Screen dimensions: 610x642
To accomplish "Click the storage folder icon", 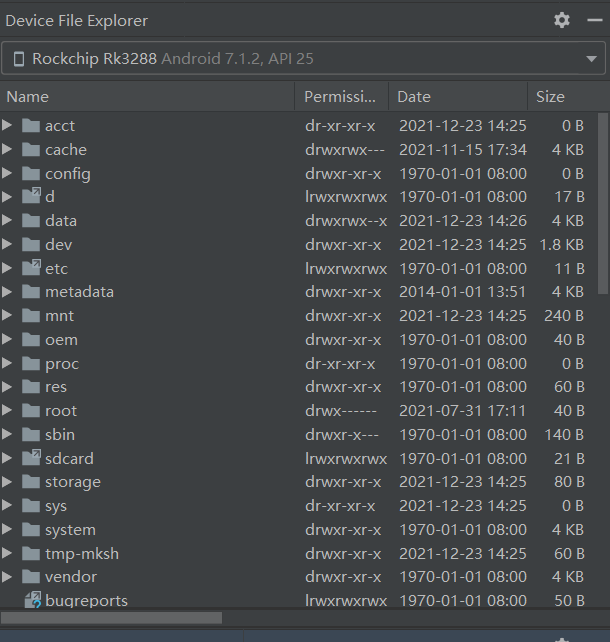I will pos(31,482).
